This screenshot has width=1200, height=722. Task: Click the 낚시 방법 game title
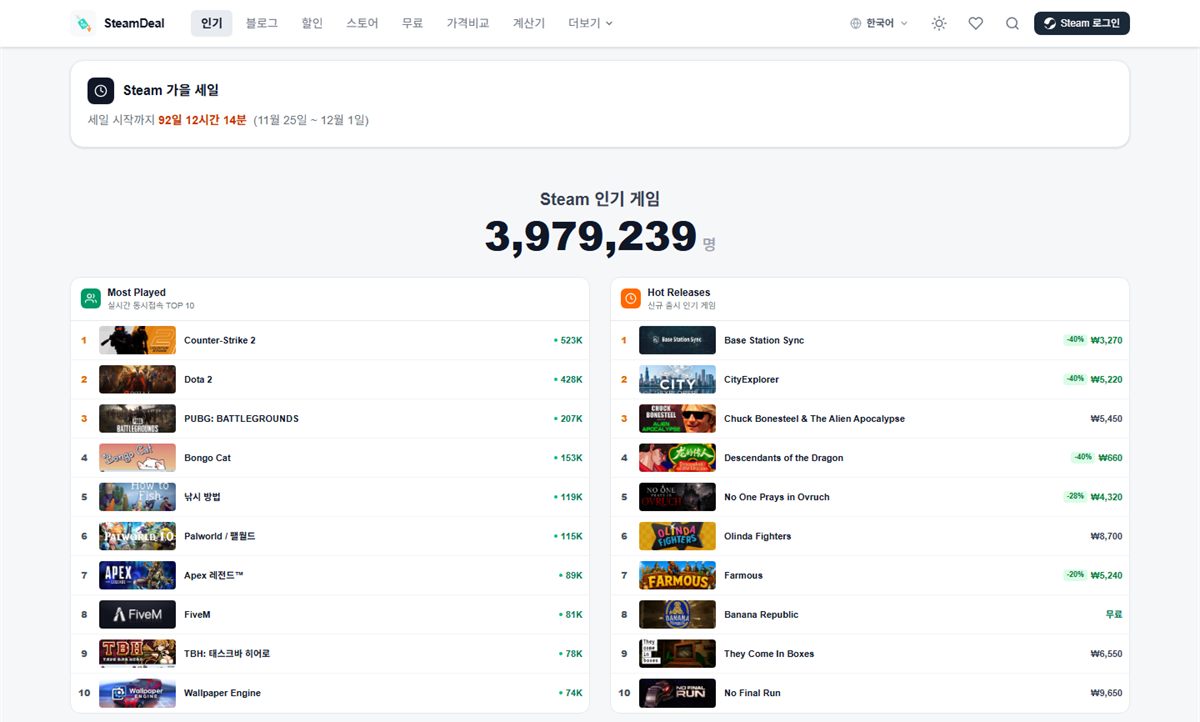pyautogui.click(x=202, y=497)
